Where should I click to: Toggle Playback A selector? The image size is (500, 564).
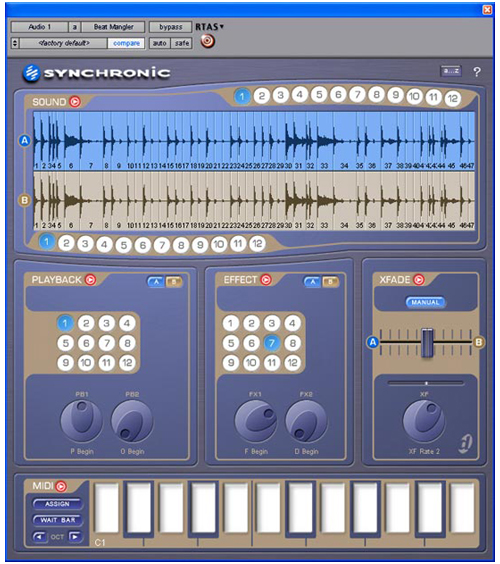(x=156, y=282)
